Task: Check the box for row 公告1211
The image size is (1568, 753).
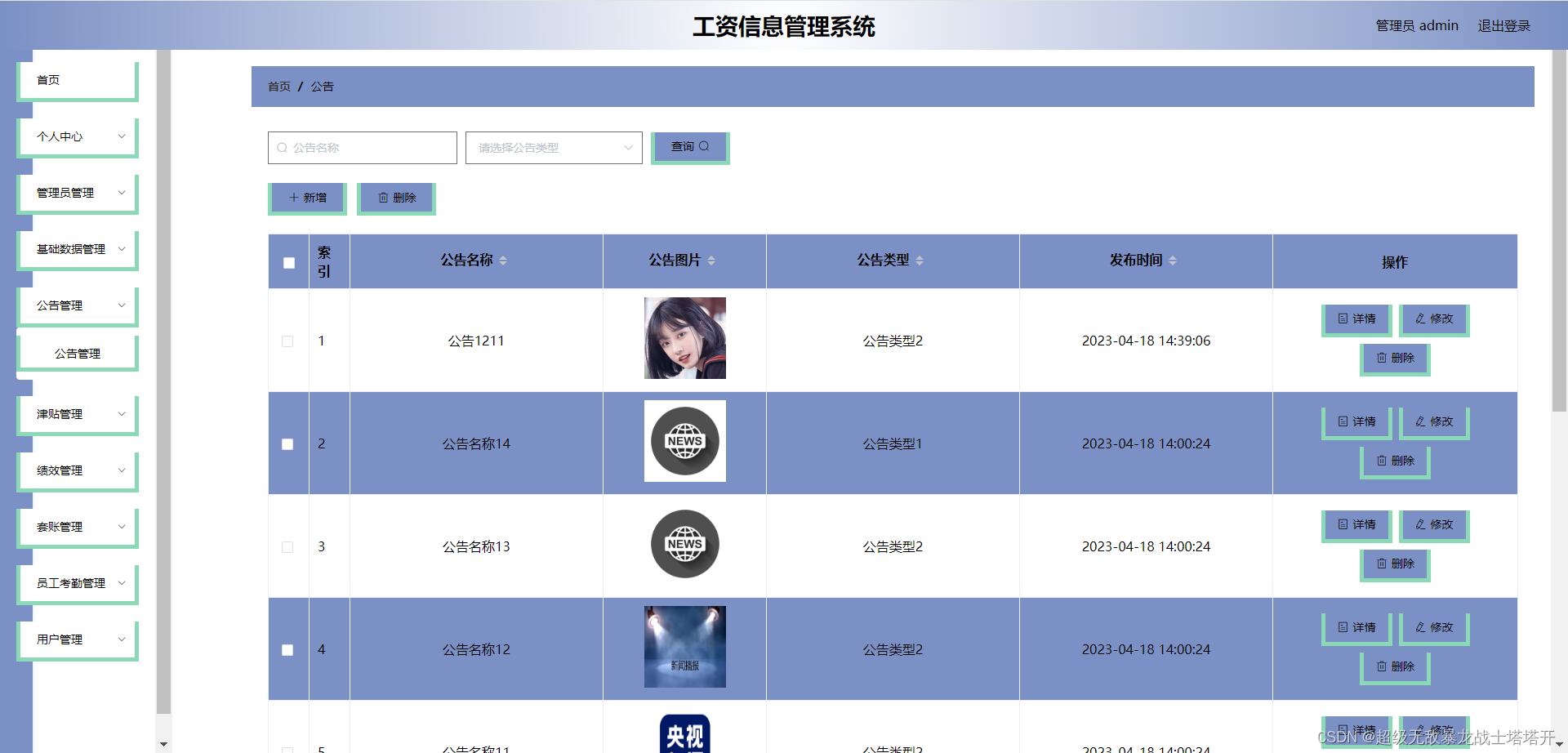Action: click(x=287, y=341)
